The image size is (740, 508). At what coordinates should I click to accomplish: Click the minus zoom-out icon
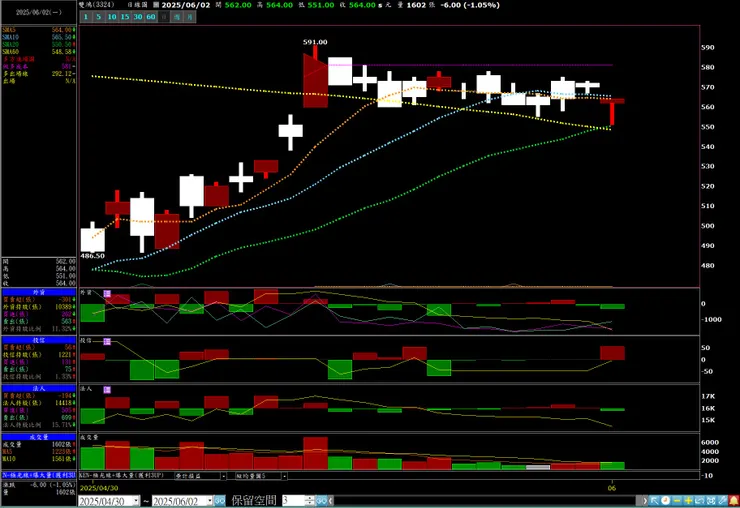pos(677,500)
